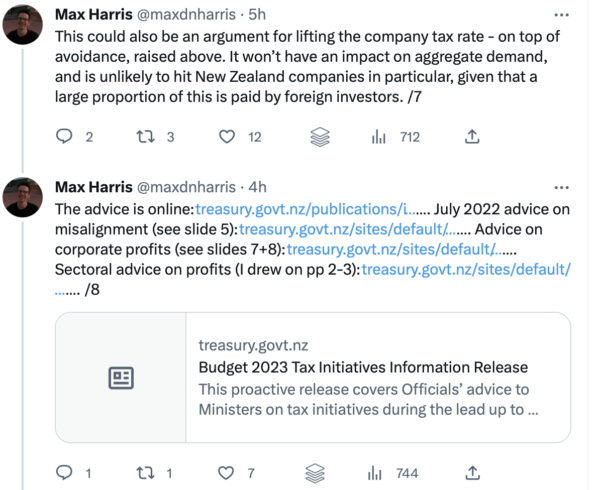
Task: View analytics showing 744 views
Action: (379, 471)
